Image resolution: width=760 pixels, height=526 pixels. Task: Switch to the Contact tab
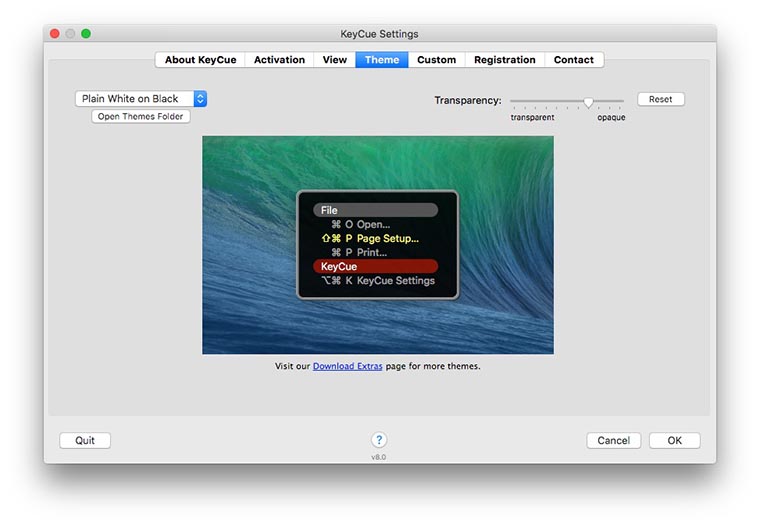pyautogui.click(x=574, y=60)
